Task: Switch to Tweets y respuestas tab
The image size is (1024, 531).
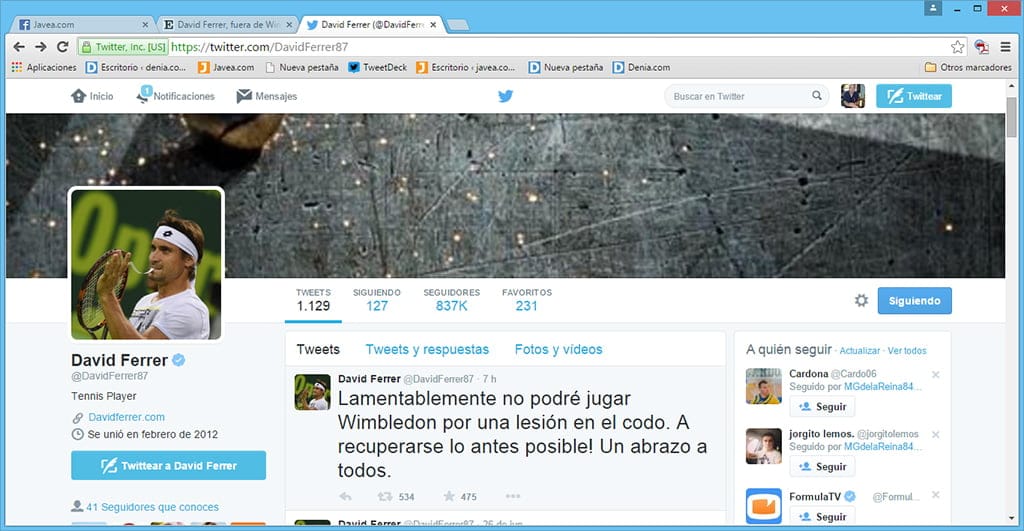Action: pyautogui.click(x=427, y=349)
